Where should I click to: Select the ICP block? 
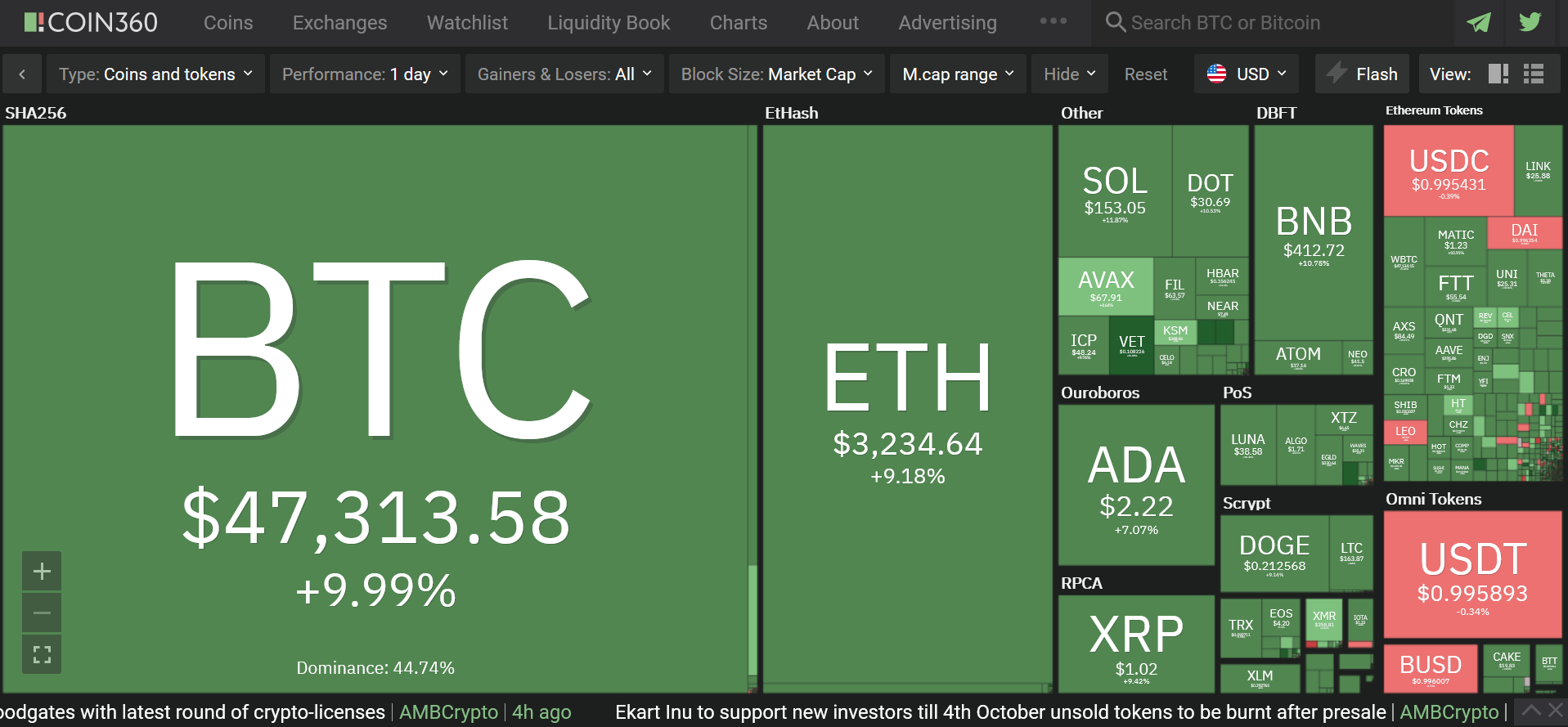(1083, 345)
